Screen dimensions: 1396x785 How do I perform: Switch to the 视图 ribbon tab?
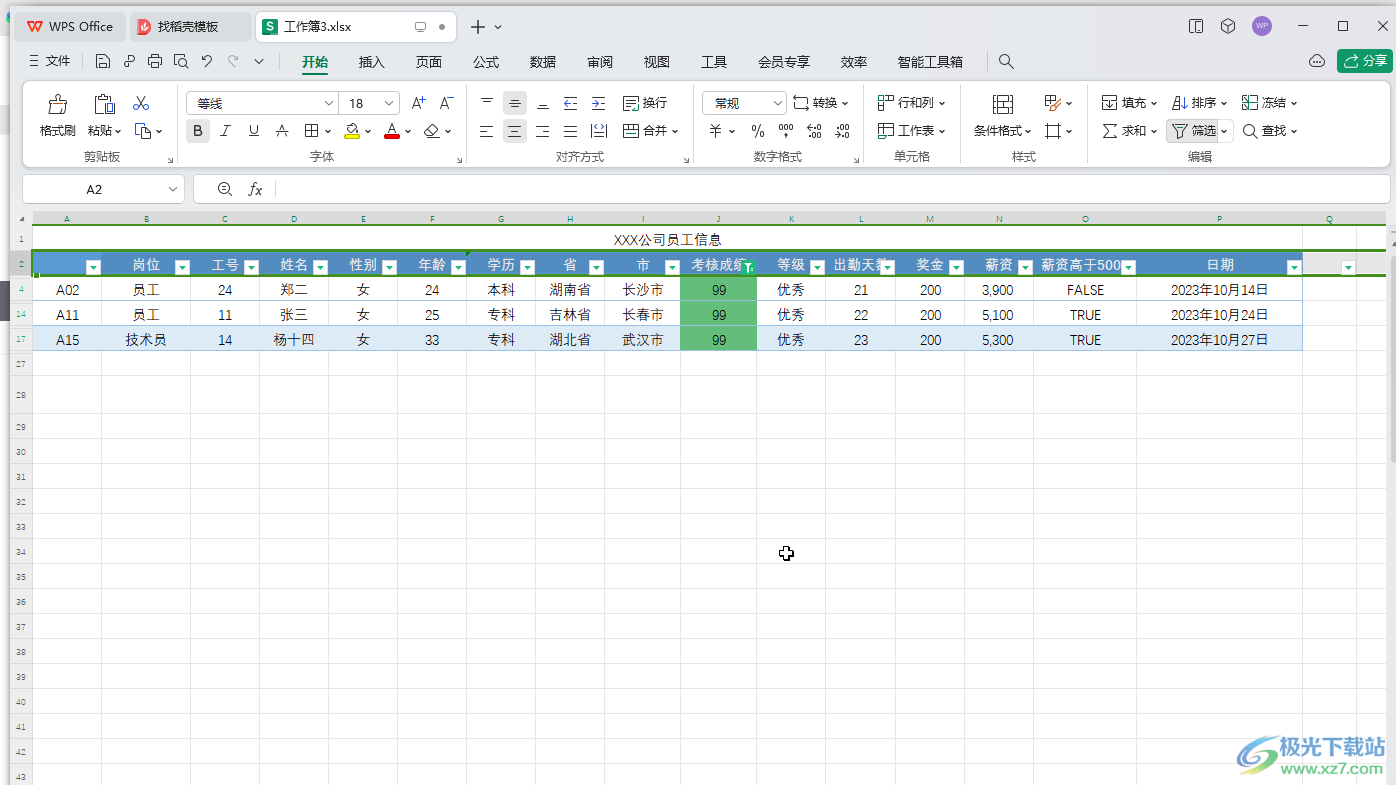657,62
